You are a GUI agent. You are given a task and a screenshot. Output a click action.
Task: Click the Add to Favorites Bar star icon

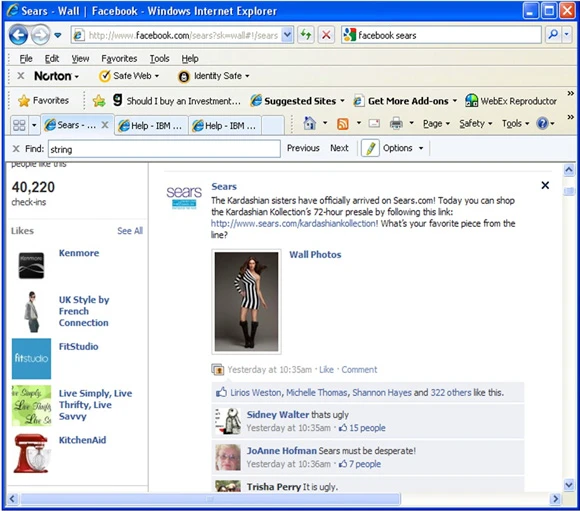[99, 101]
